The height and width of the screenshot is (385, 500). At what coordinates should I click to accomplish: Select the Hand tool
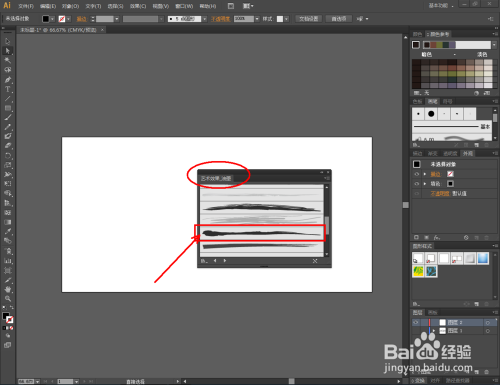point(7,289)
